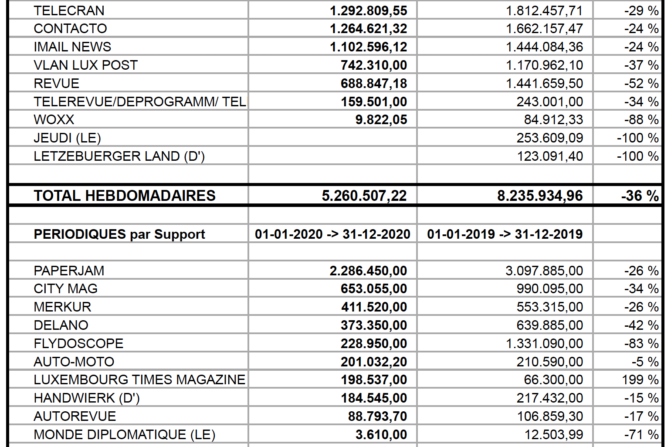Click FLYDOSCOPE 2019 value 1.331.090,00

click(544, 343)
